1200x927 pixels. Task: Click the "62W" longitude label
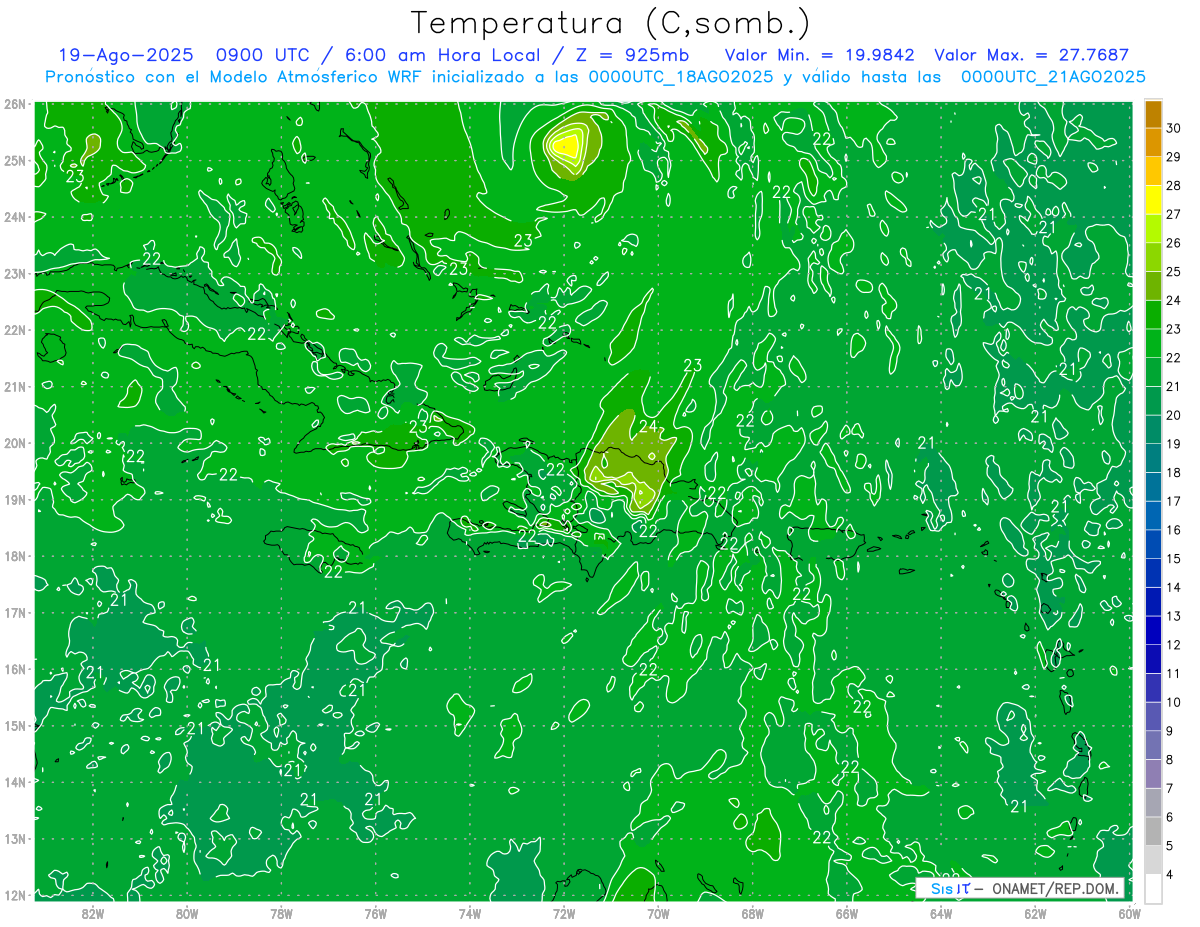click(1035, 913)
